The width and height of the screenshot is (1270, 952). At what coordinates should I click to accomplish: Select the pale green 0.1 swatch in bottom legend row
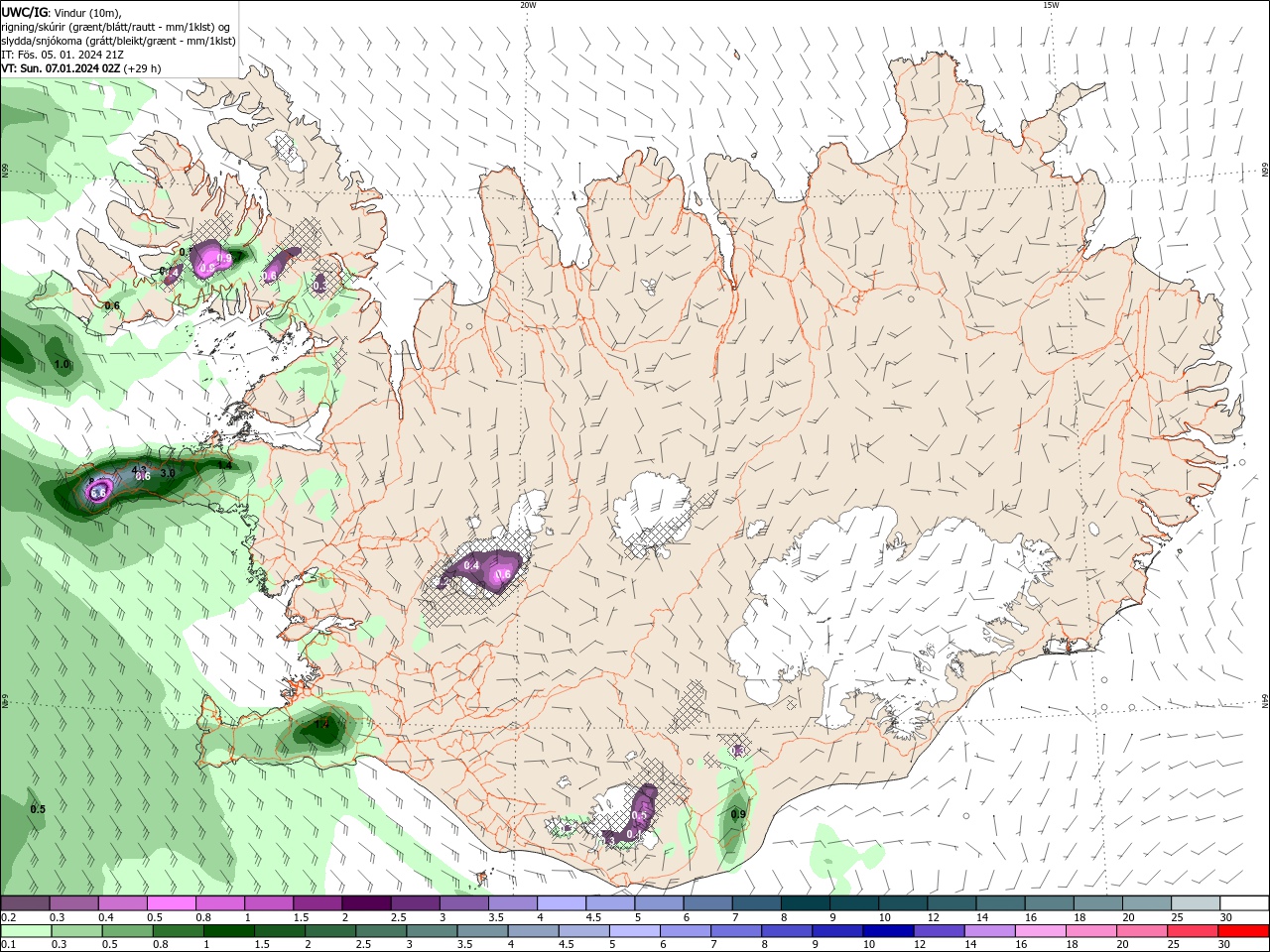tap(26, 931)
